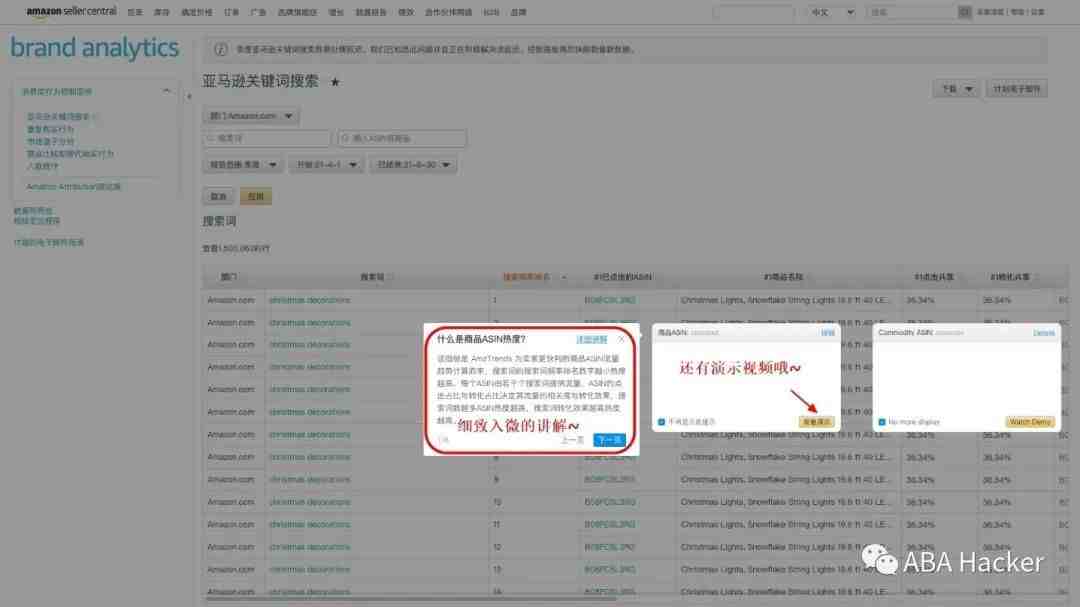Click the 查看演示 button

[x=817, y=422]
